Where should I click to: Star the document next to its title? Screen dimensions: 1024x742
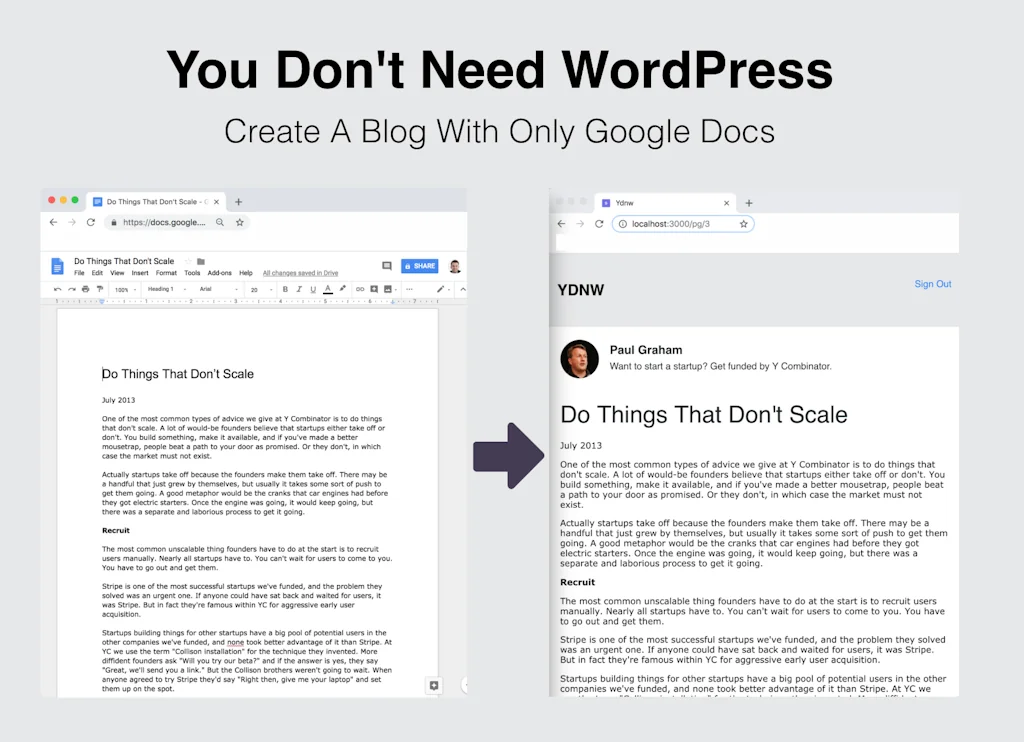188,262
